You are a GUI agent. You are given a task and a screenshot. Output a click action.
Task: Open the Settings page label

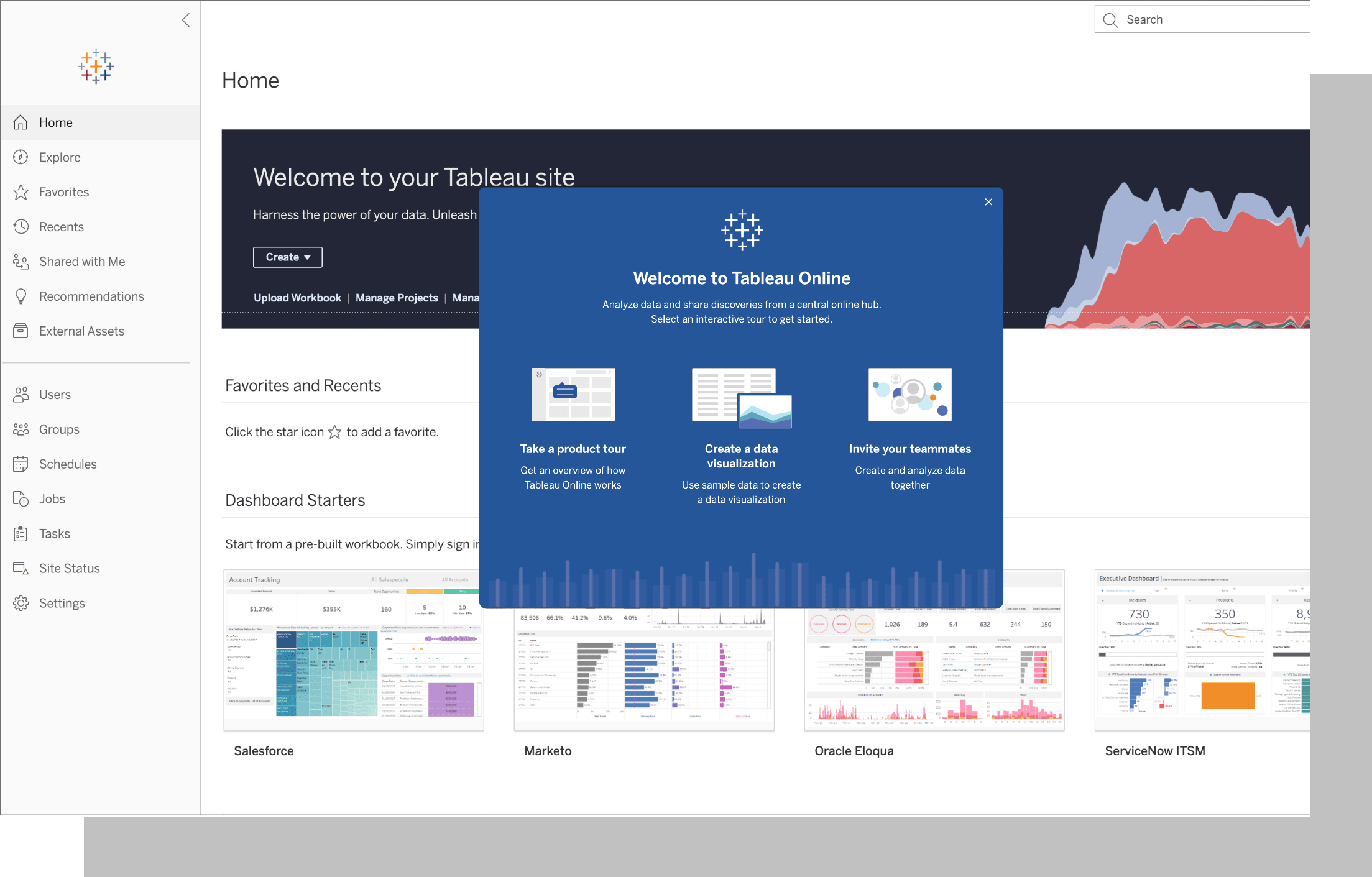[x=62, y=604]
